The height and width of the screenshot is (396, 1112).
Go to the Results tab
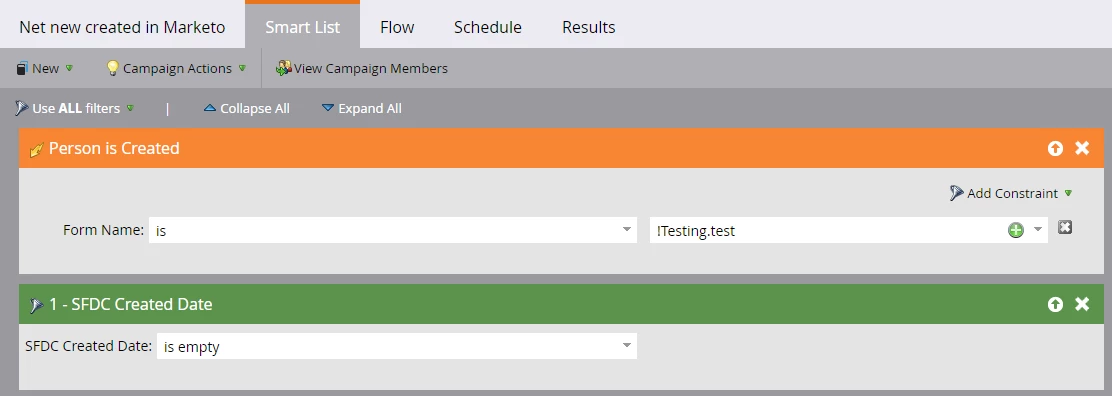589,27
